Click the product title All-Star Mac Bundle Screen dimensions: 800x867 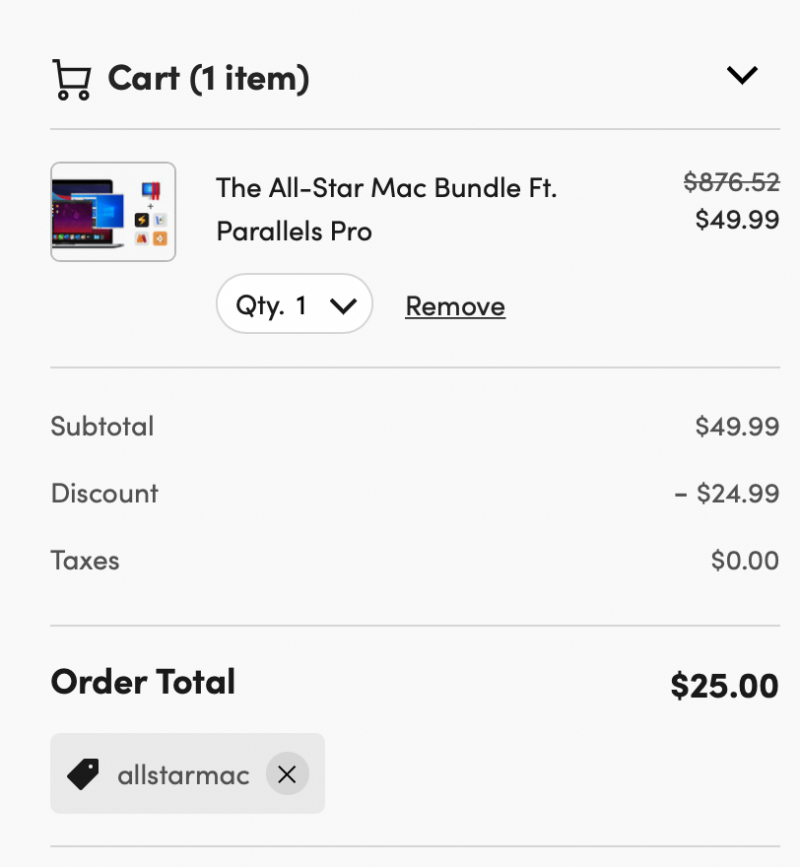pos(386,210)
